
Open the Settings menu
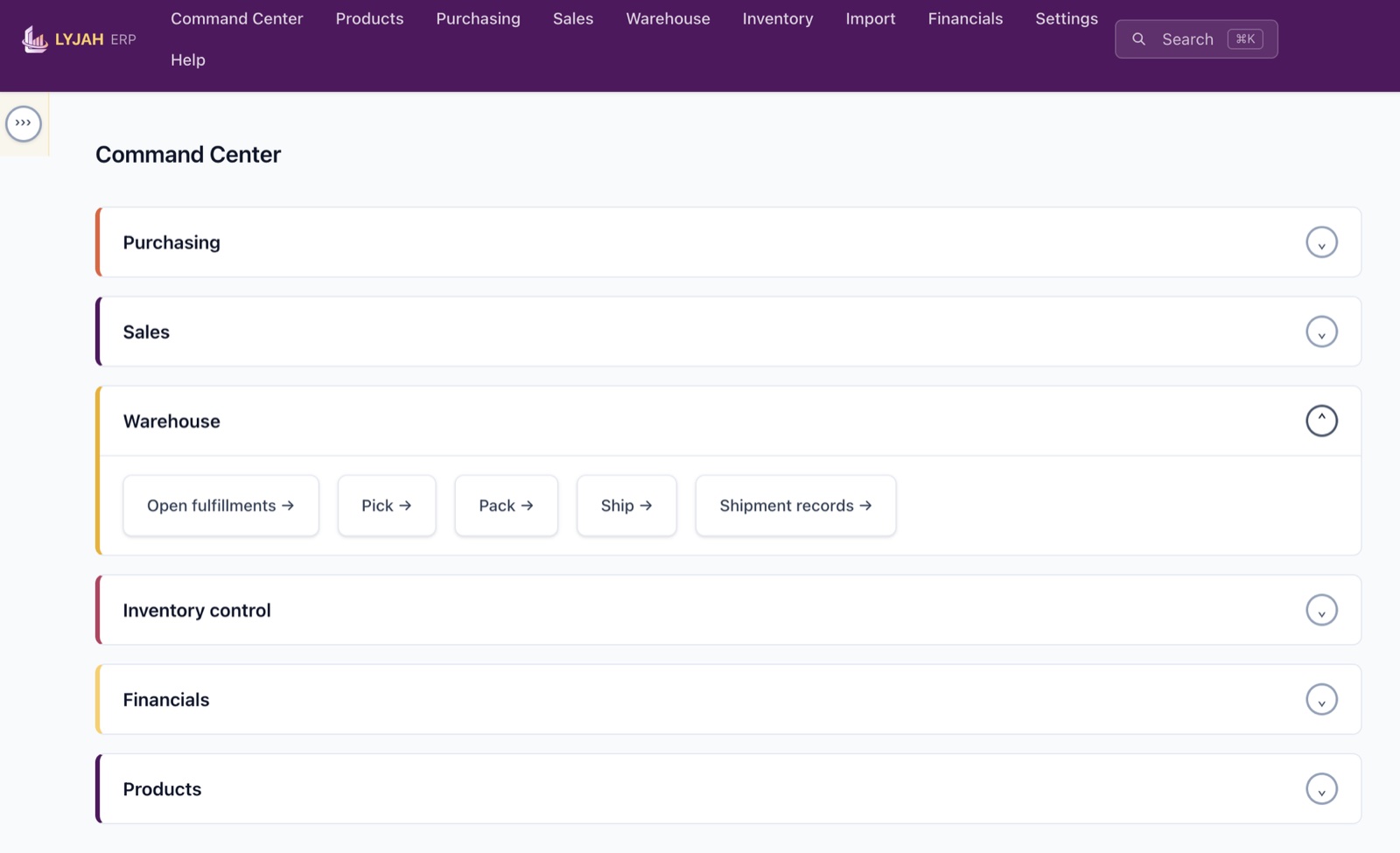[x=1067, y=18]
